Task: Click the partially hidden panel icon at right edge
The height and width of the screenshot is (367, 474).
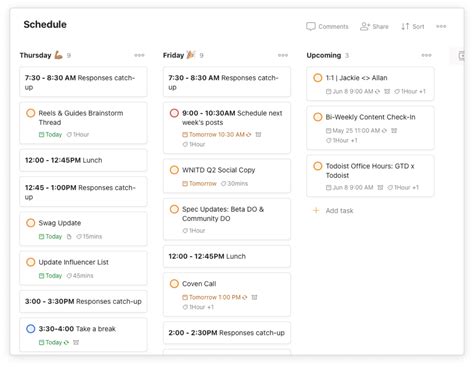Action: 461,55
